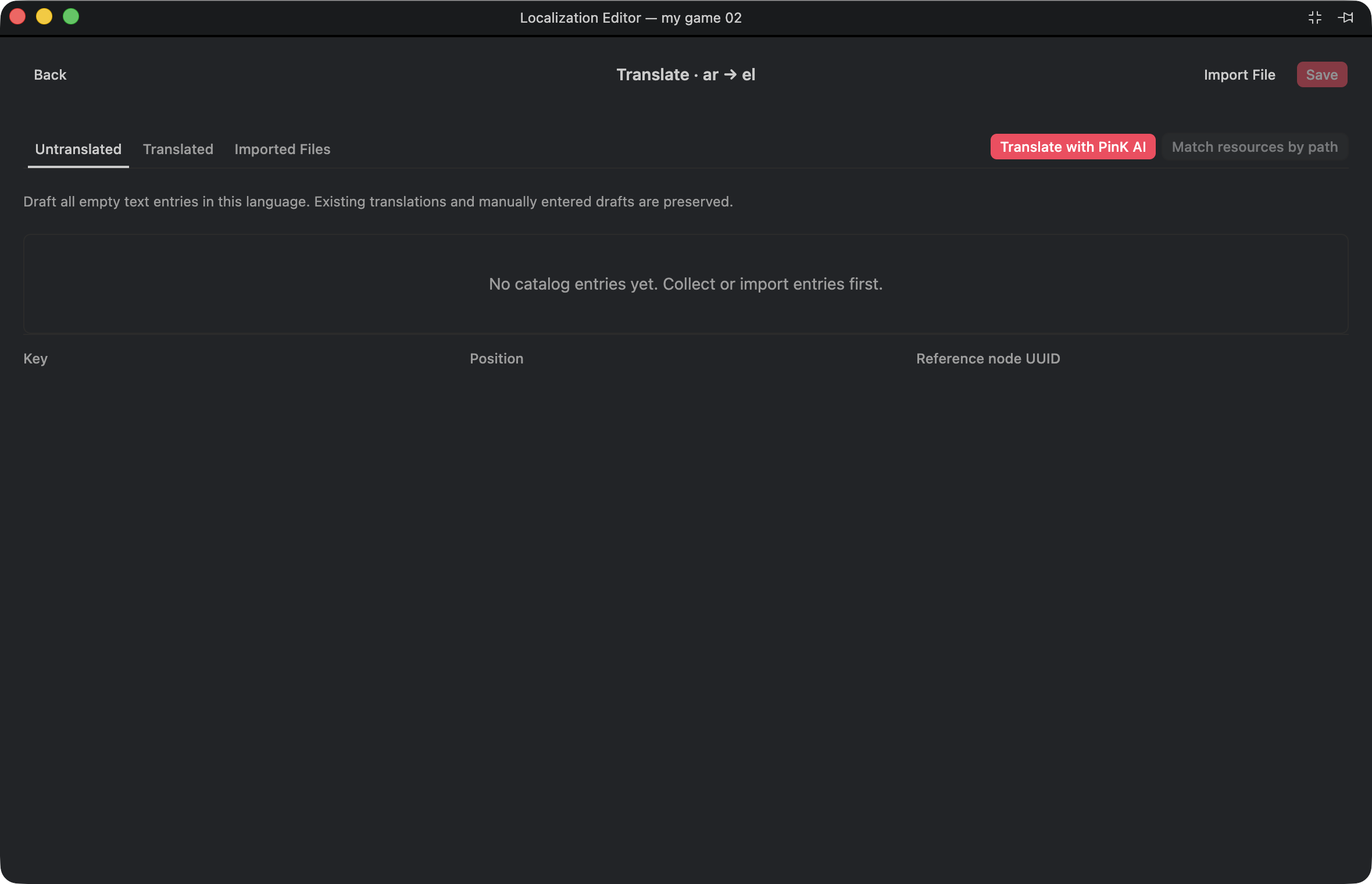Screen dimensions: 1372x884
Task: Open the Imported Files tab
Action: pos(282,149)
